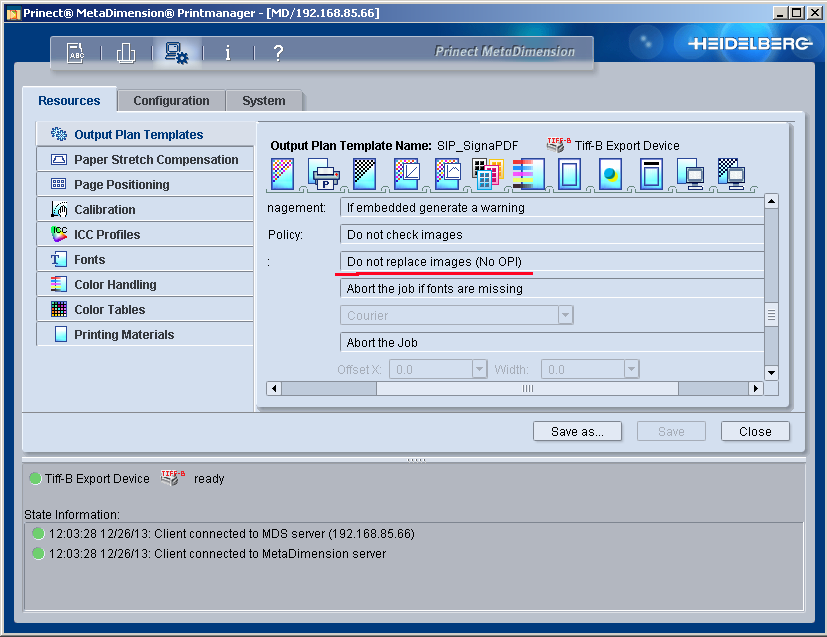Screen dimensions: 827x637
Task: Expand the Courier font dropdown arrow
Action: tap(565, 315)
